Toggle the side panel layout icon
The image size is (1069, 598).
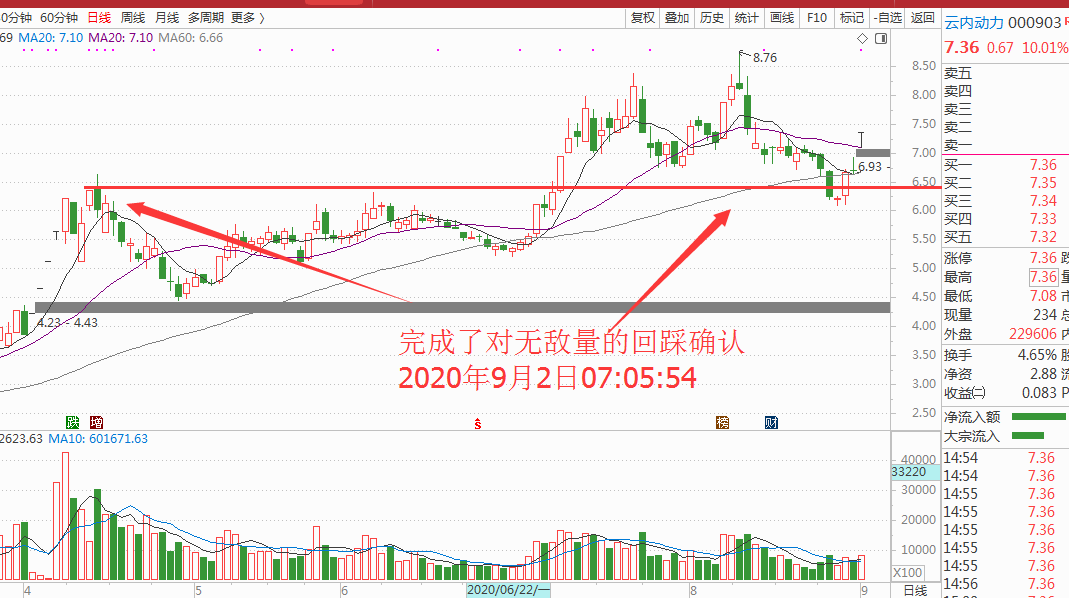point(881,39)
